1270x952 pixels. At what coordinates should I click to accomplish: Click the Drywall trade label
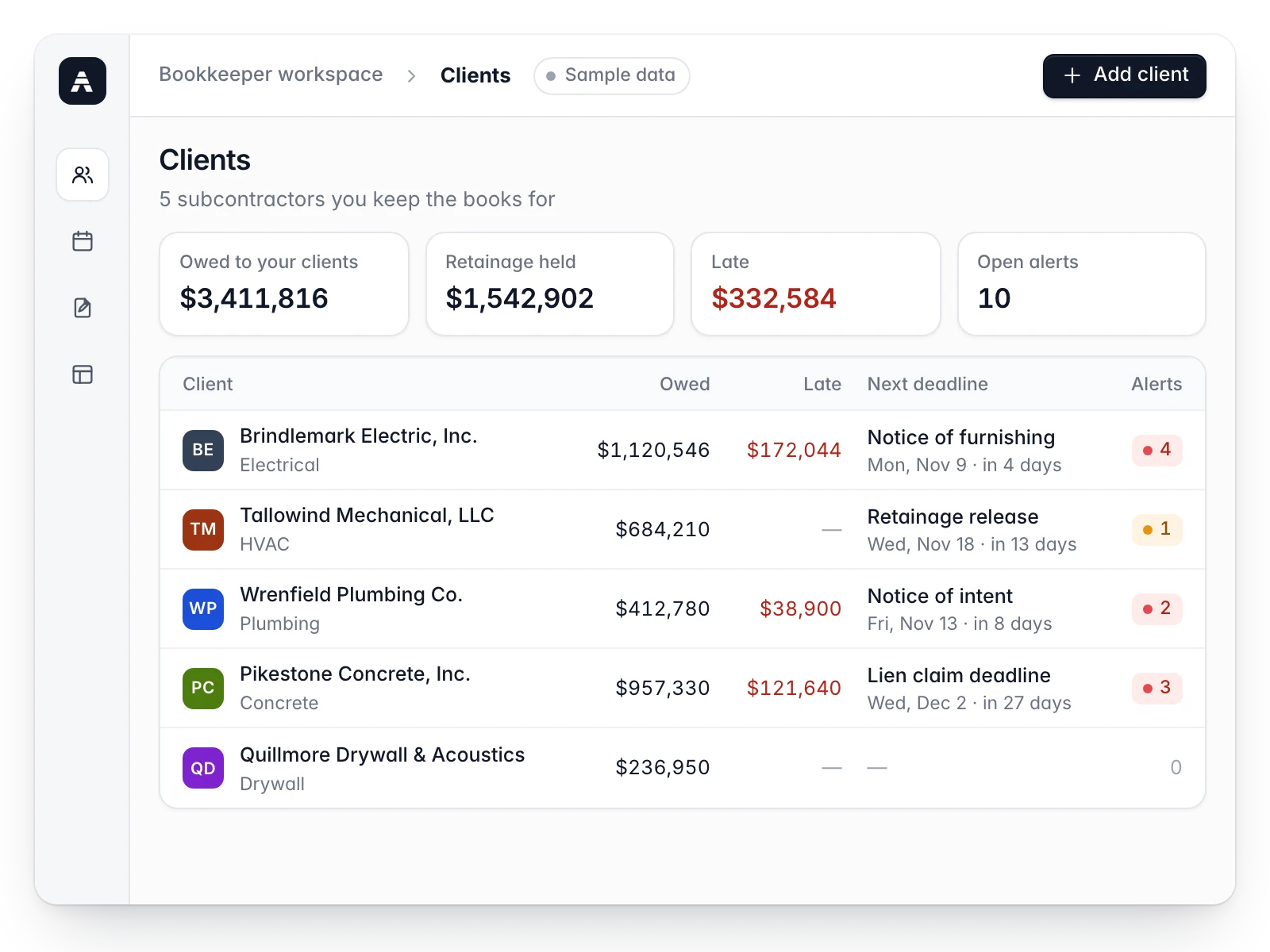(x=272, y=784)
